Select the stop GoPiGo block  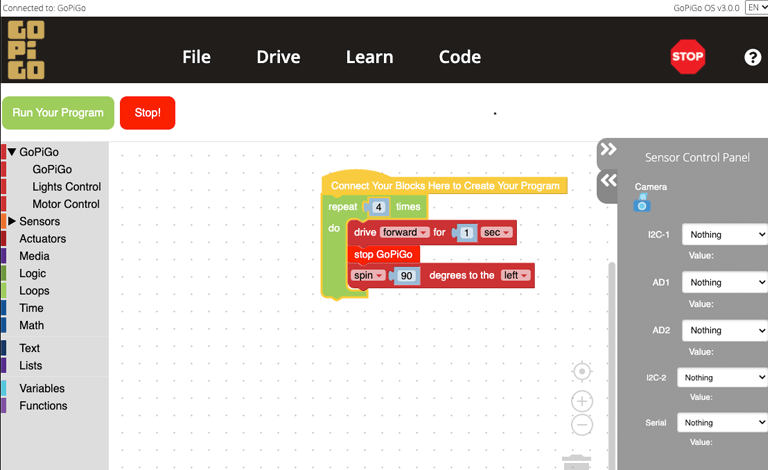point(383,255)
